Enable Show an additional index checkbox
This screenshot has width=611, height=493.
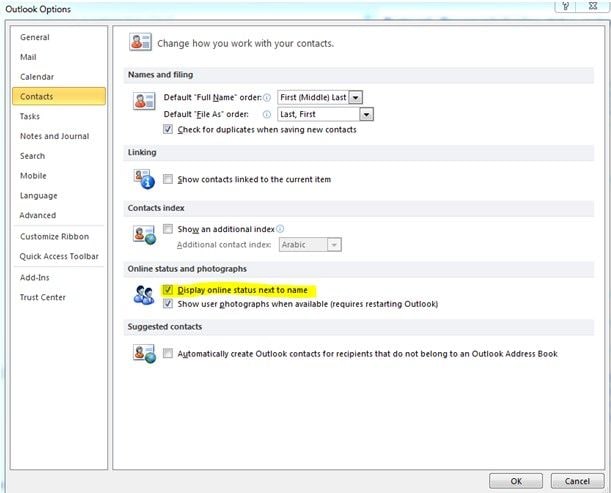coord(168,229)
